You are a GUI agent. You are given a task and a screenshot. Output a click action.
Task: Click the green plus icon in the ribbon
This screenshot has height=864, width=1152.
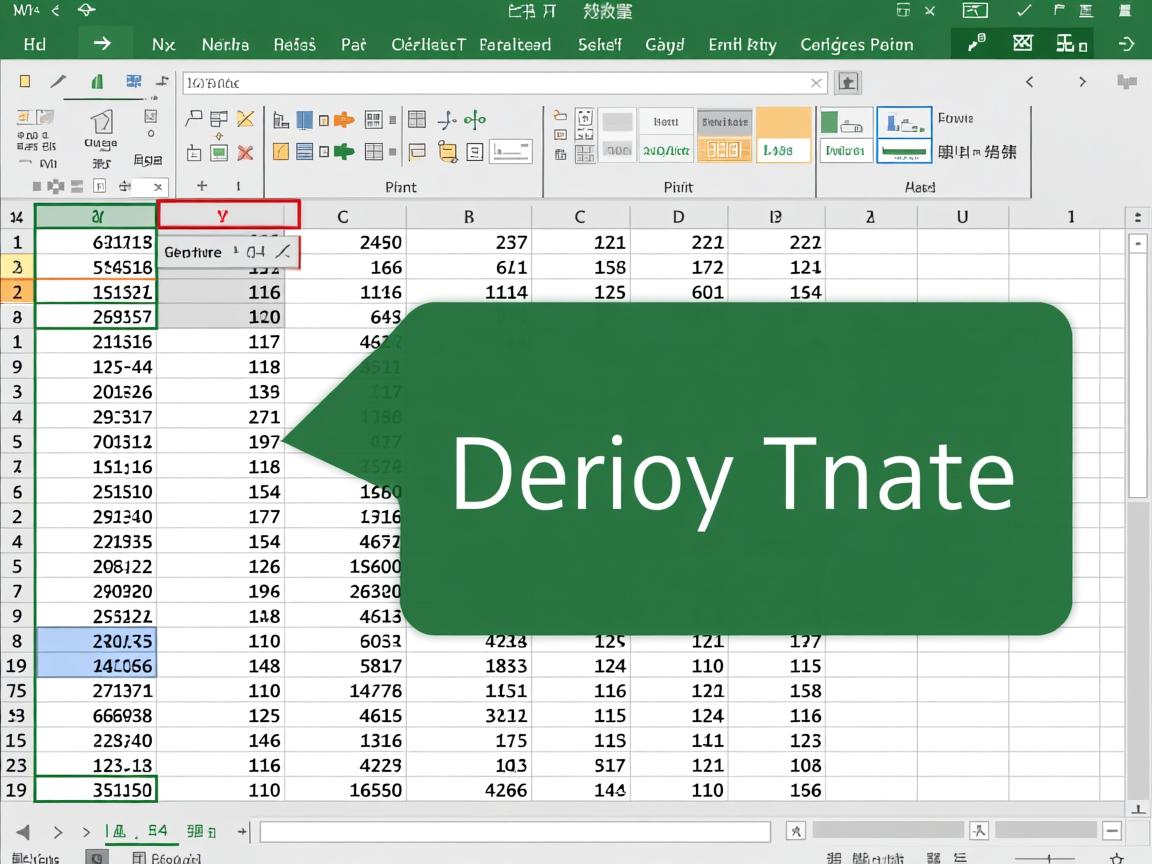pyautogui.click(x=344, y=152)
